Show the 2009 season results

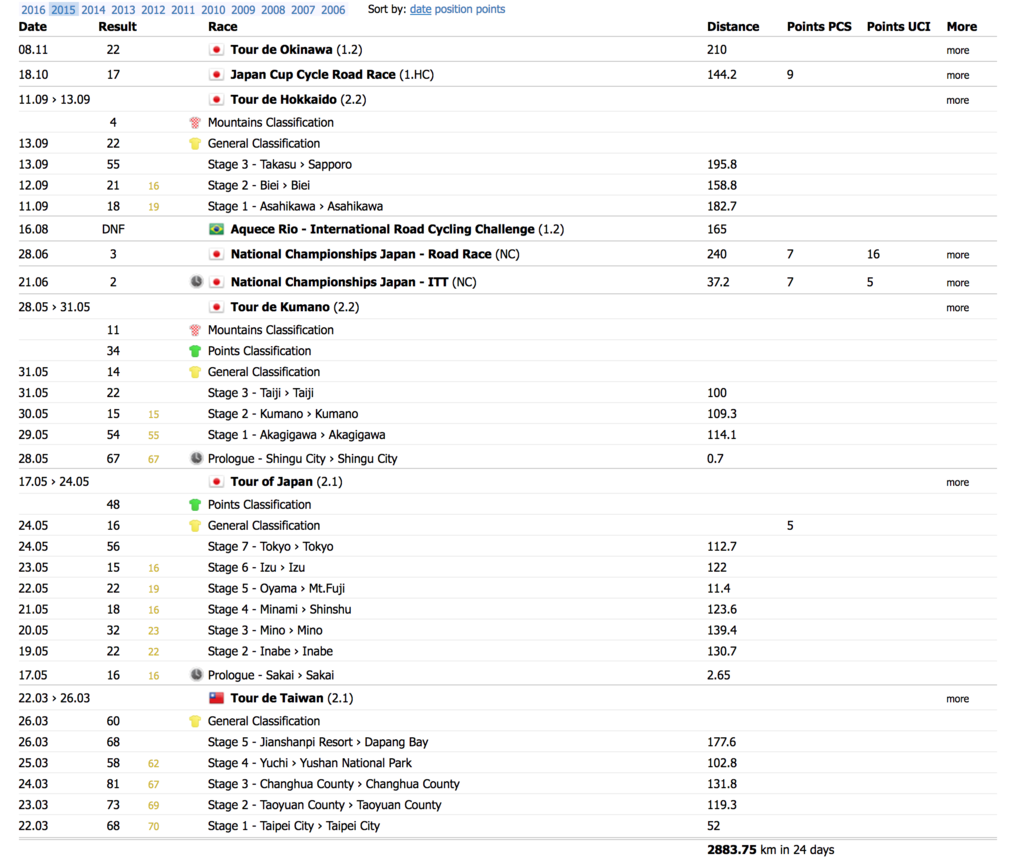coord(243,10)
